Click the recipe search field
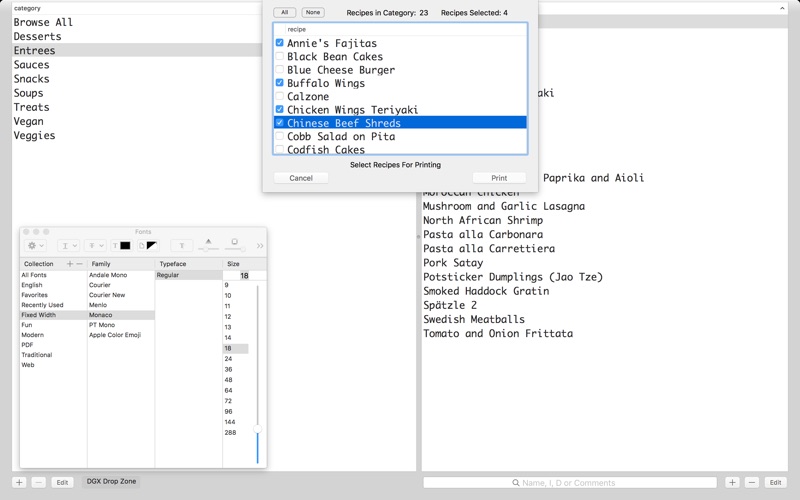Image resolution: width=800 pixels, height=500 pixels. [x=570, y=483]
